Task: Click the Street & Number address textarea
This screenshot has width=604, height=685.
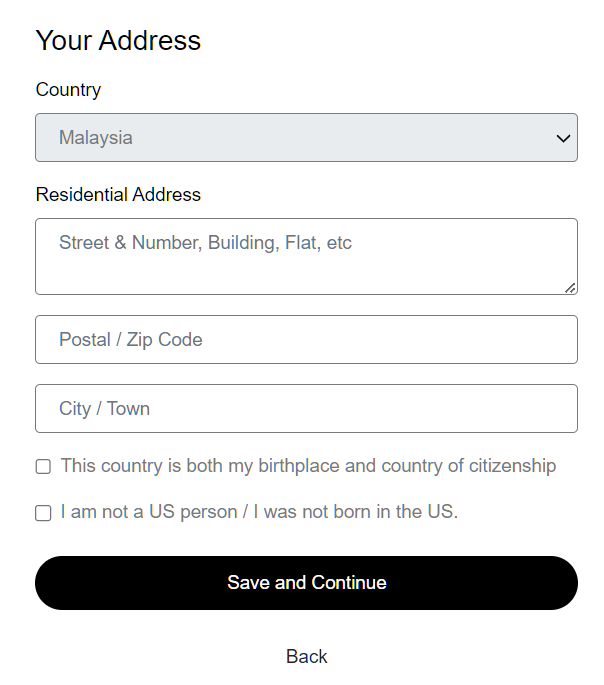Action: (306, 257)
